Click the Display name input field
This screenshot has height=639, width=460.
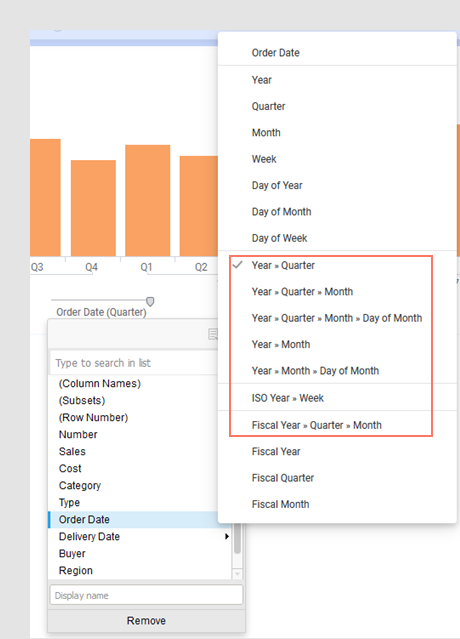(146, 595)
